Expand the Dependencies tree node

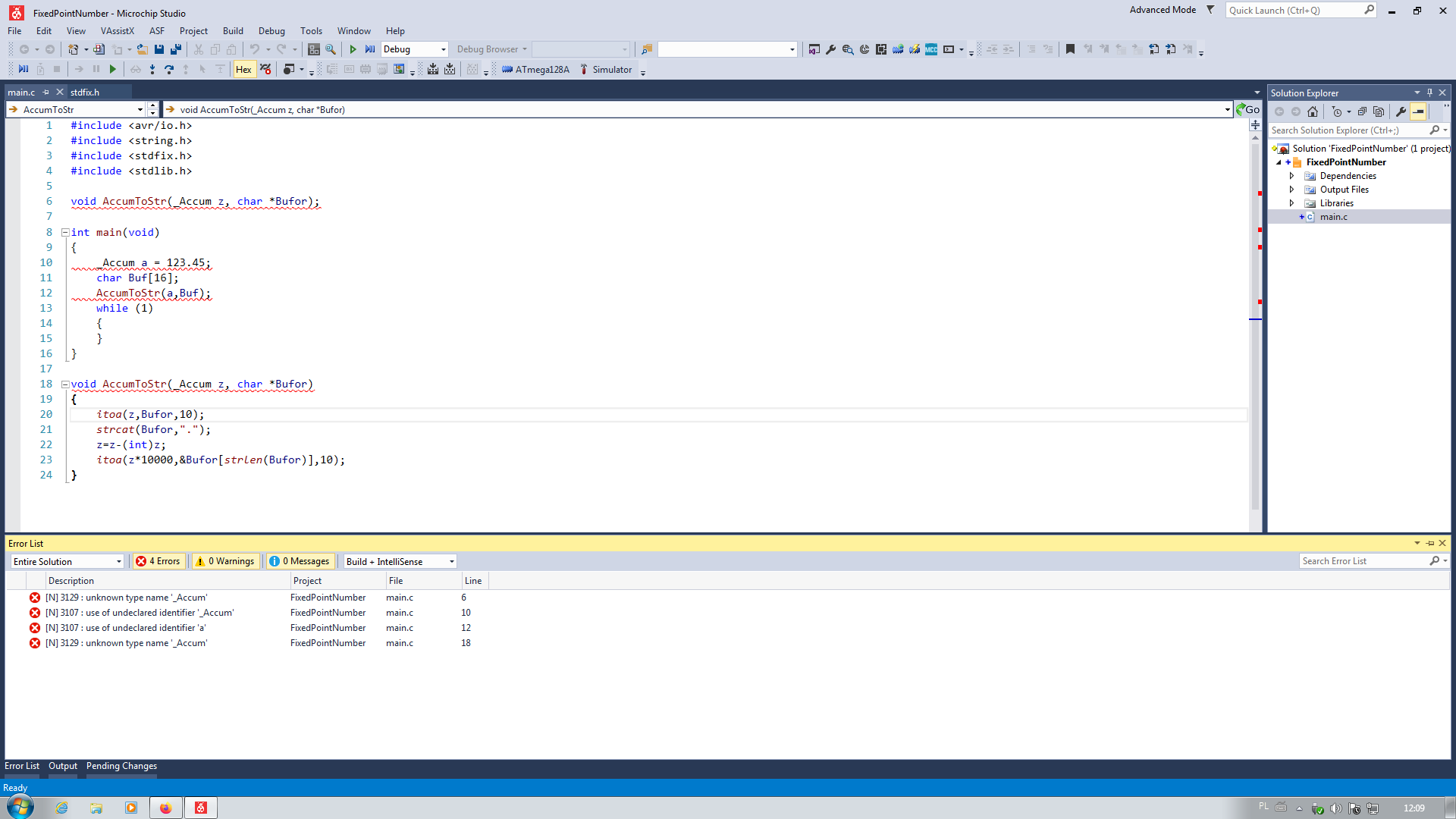1292,176
